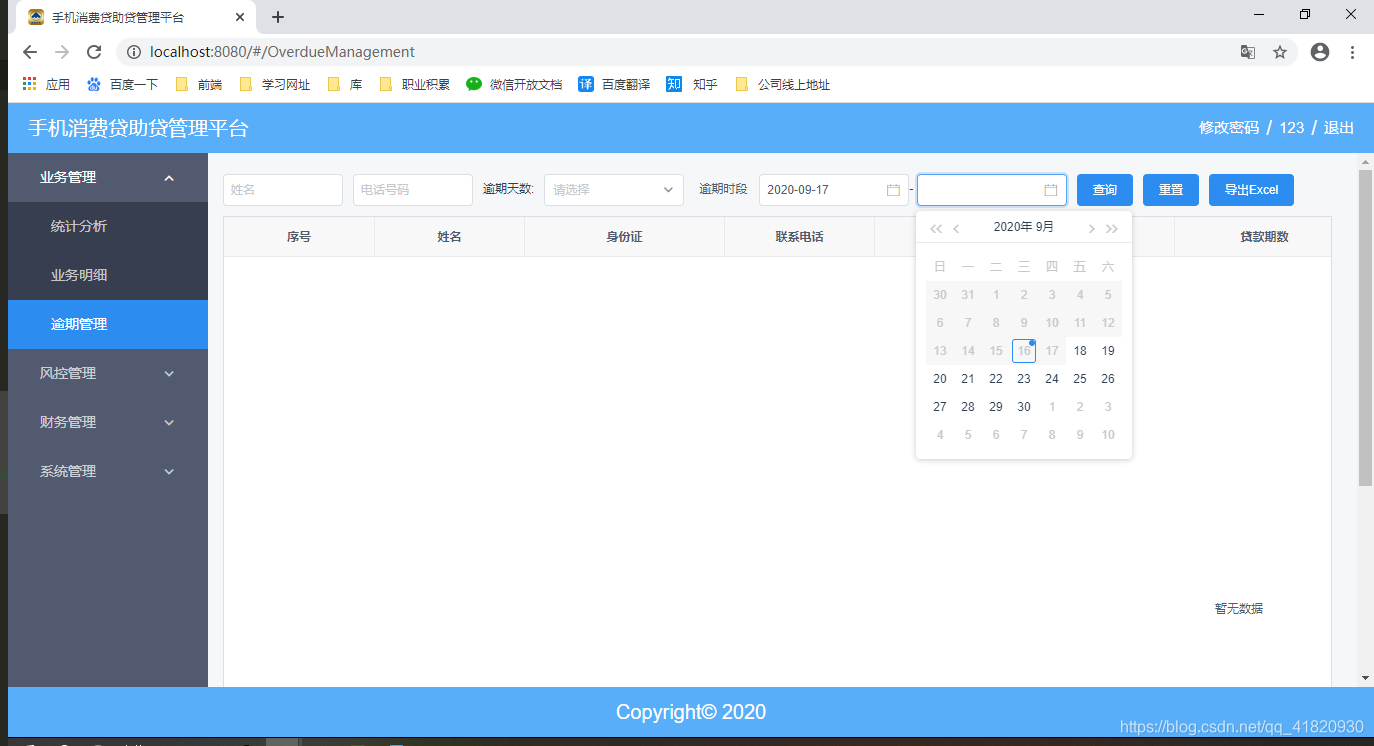Go to previous year in date picker
1374x746 pixels.
point(936,228)
